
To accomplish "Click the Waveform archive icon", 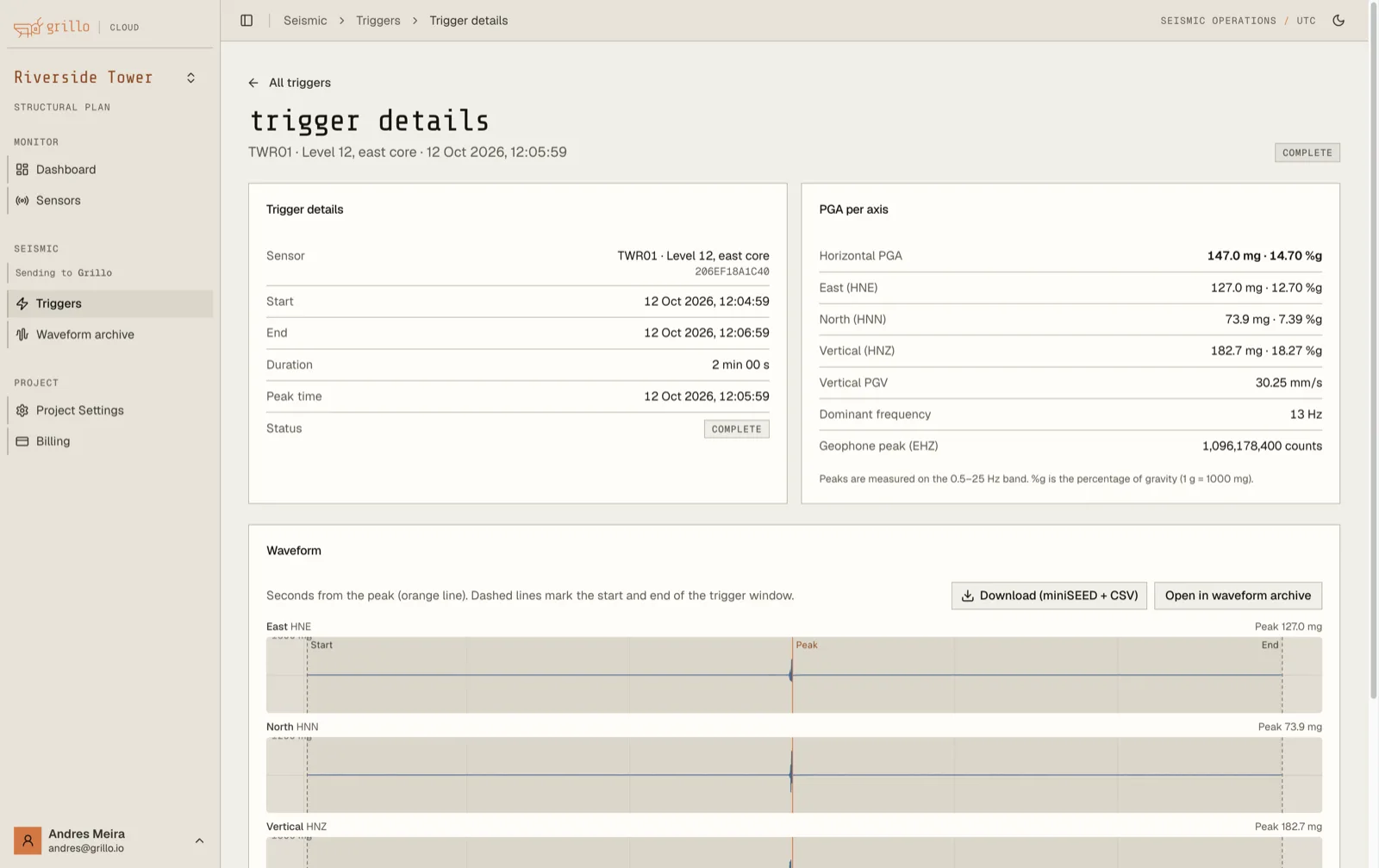I will (22, 334).
